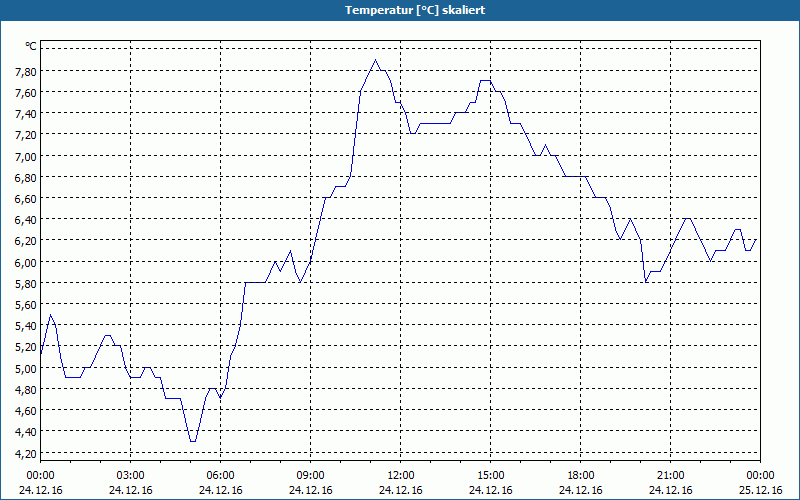
Task: Click the chart title bar 'Temperatur [°C] skaliert'
Action: [400, 10]
